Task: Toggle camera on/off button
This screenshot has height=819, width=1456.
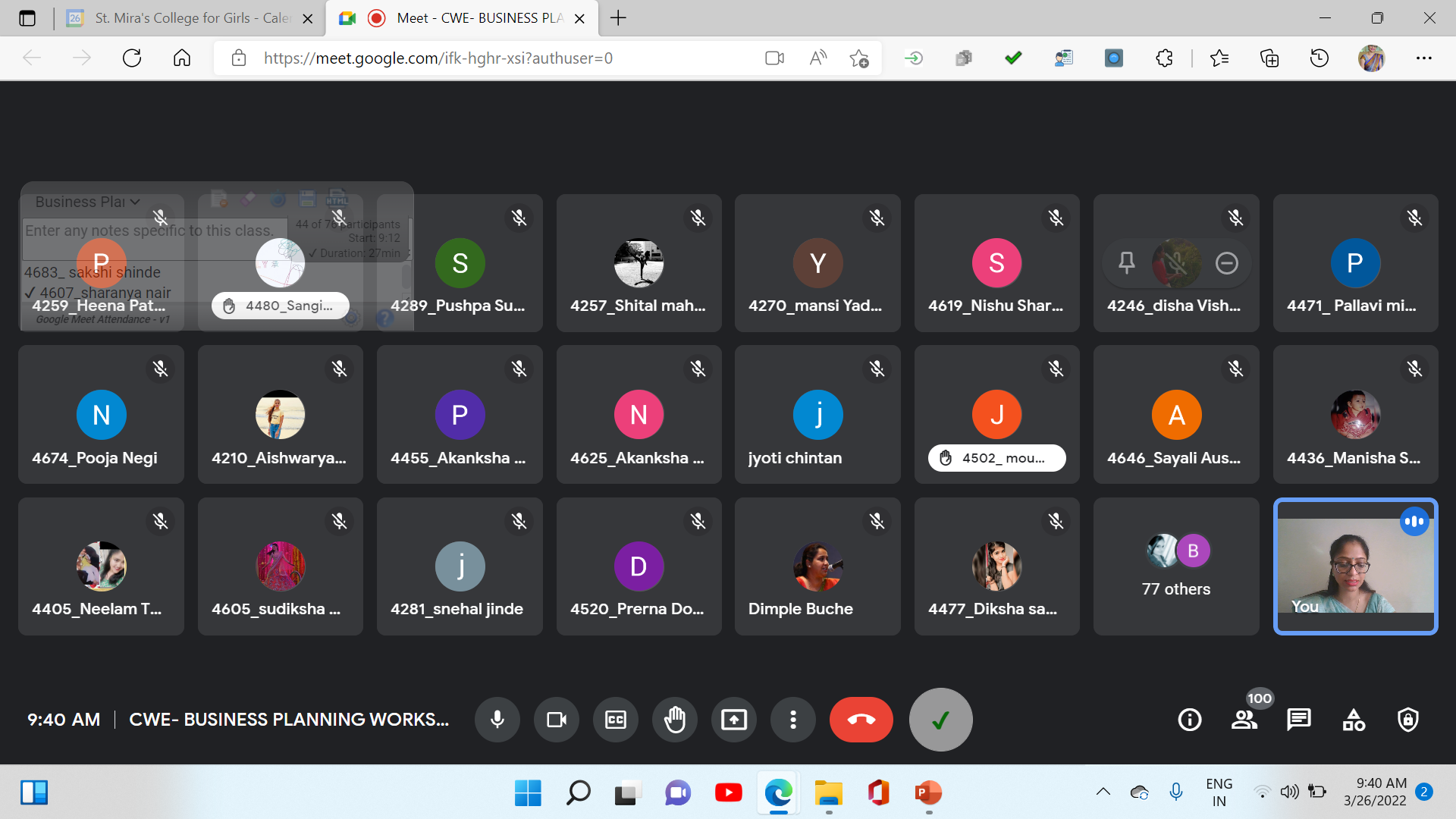Action: click(x=557, y=719)
